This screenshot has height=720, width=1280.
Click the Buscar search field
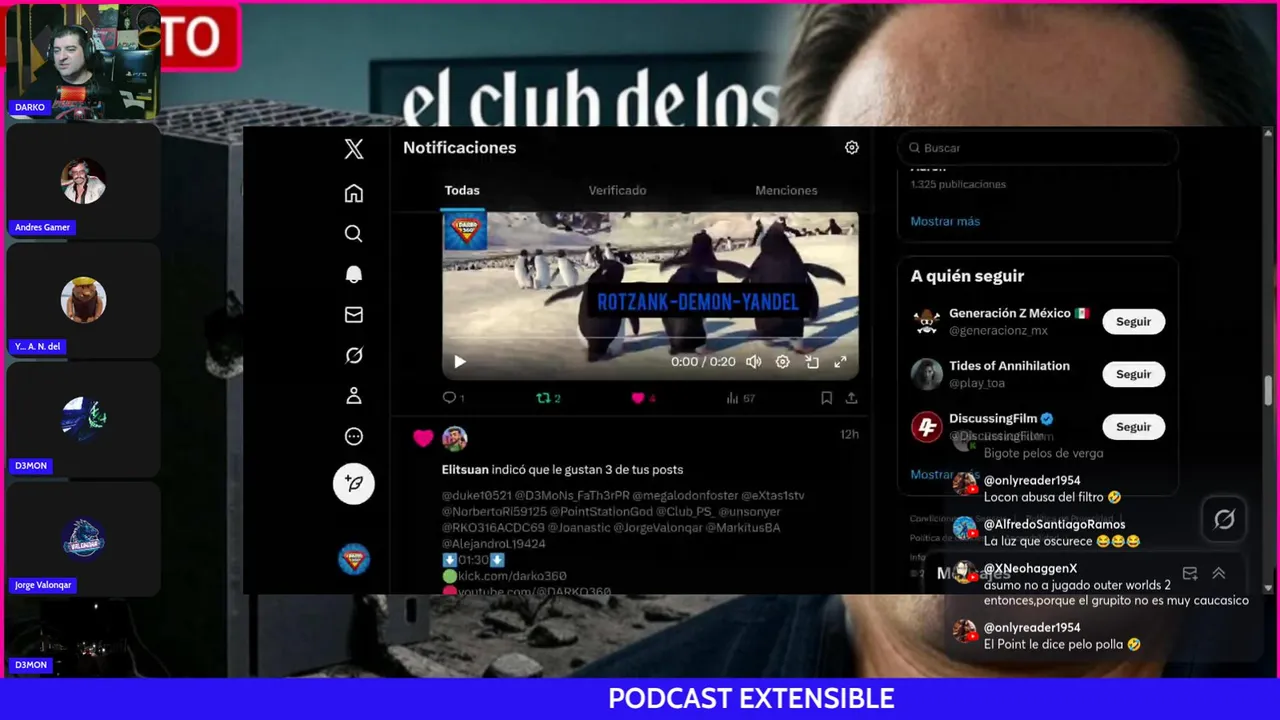pos(1038,148)
